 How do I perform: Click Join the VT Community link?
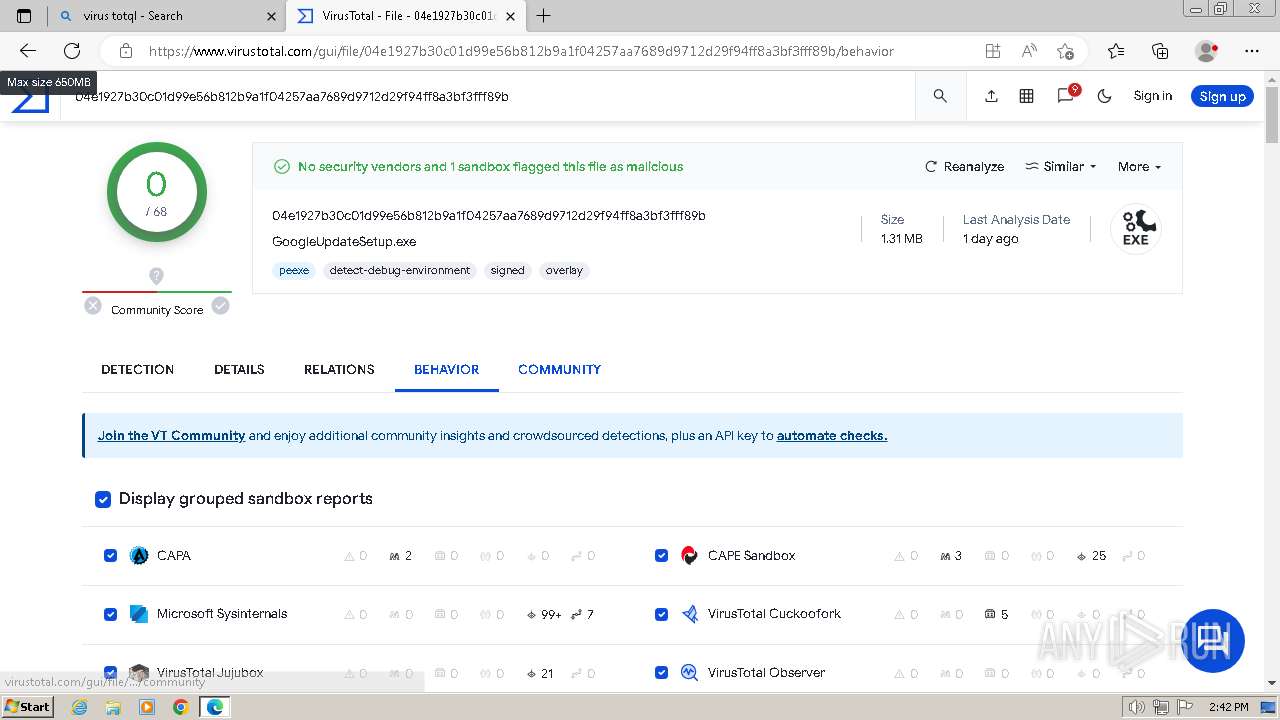point(171,435)
